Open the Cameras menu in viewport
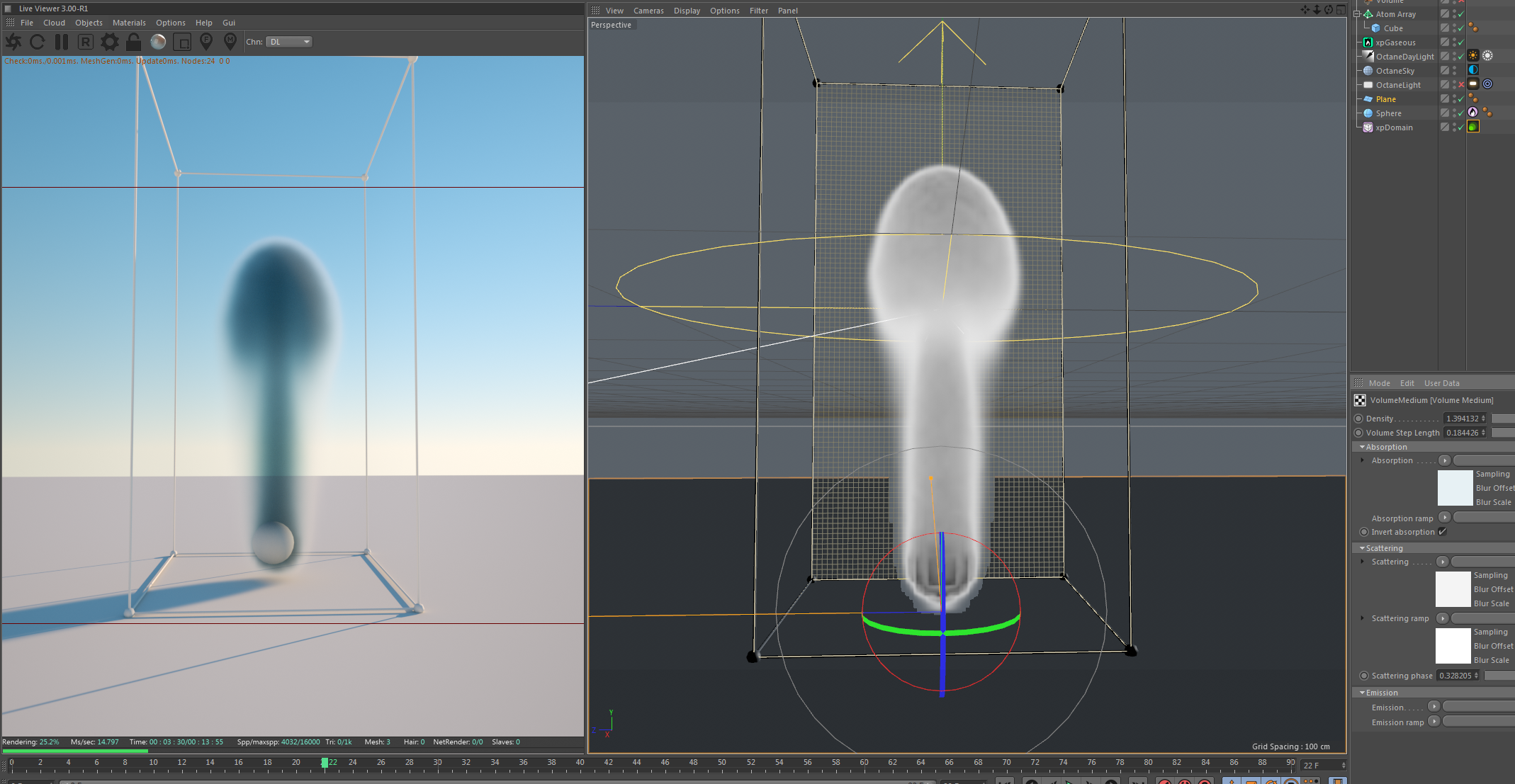The height and width of the screenshot is (784, 1515). (648, 11)
